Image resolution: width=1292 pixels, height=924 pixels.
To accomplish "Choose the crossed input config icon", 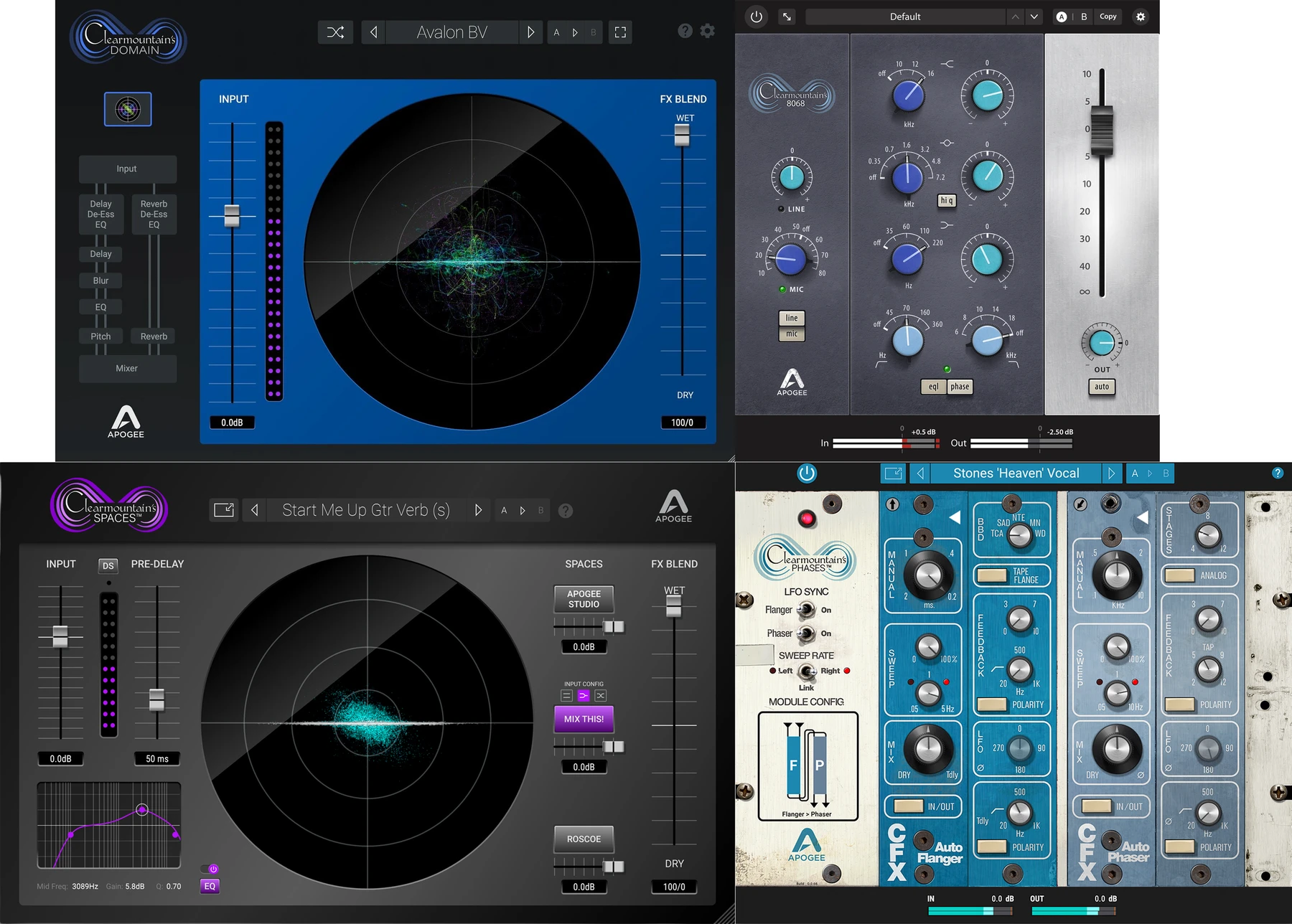I will pyautogui.click(x=601, y=695).
